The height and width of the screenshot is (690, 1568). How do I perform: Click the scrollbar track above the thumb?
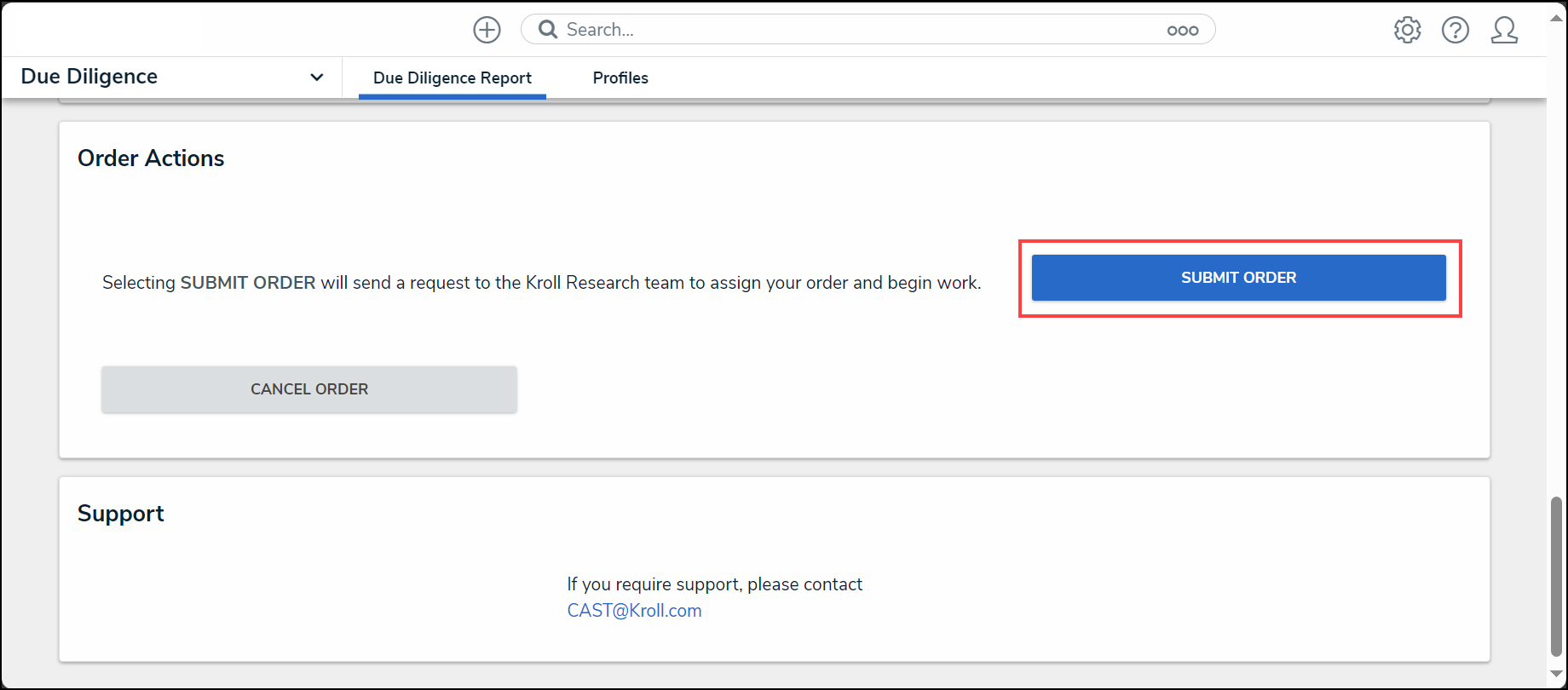1557,256
